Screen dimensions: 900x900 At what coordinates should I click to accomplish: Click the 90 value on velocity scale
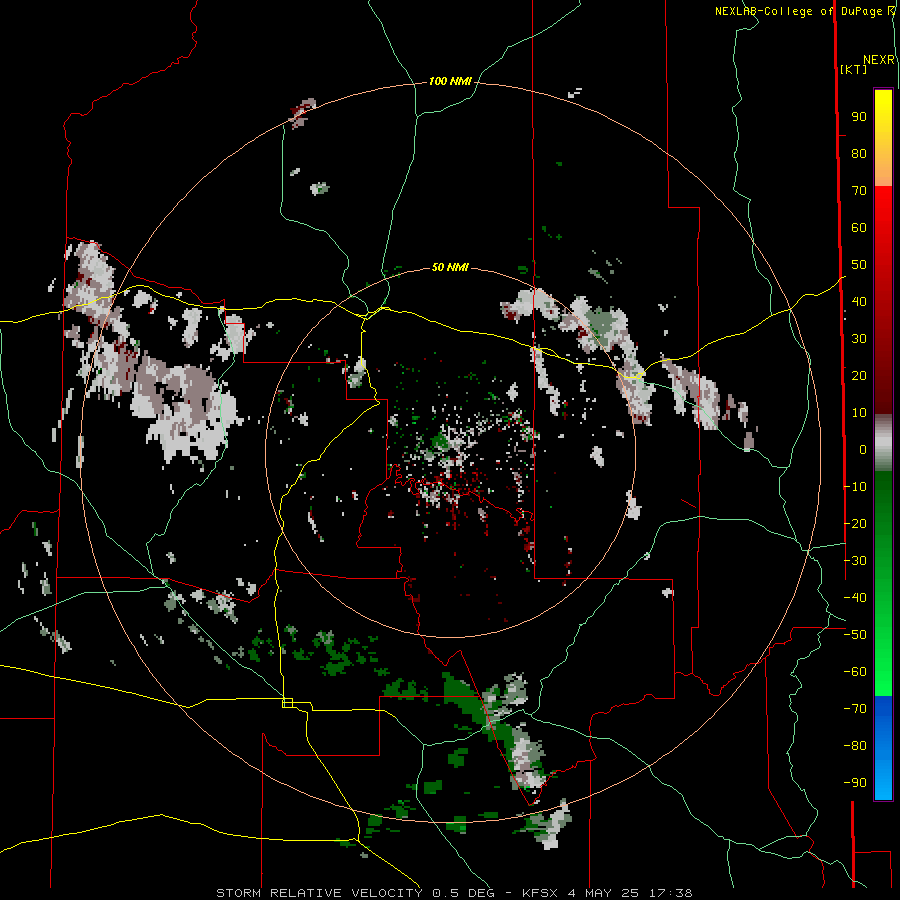(x=859, y=117)
